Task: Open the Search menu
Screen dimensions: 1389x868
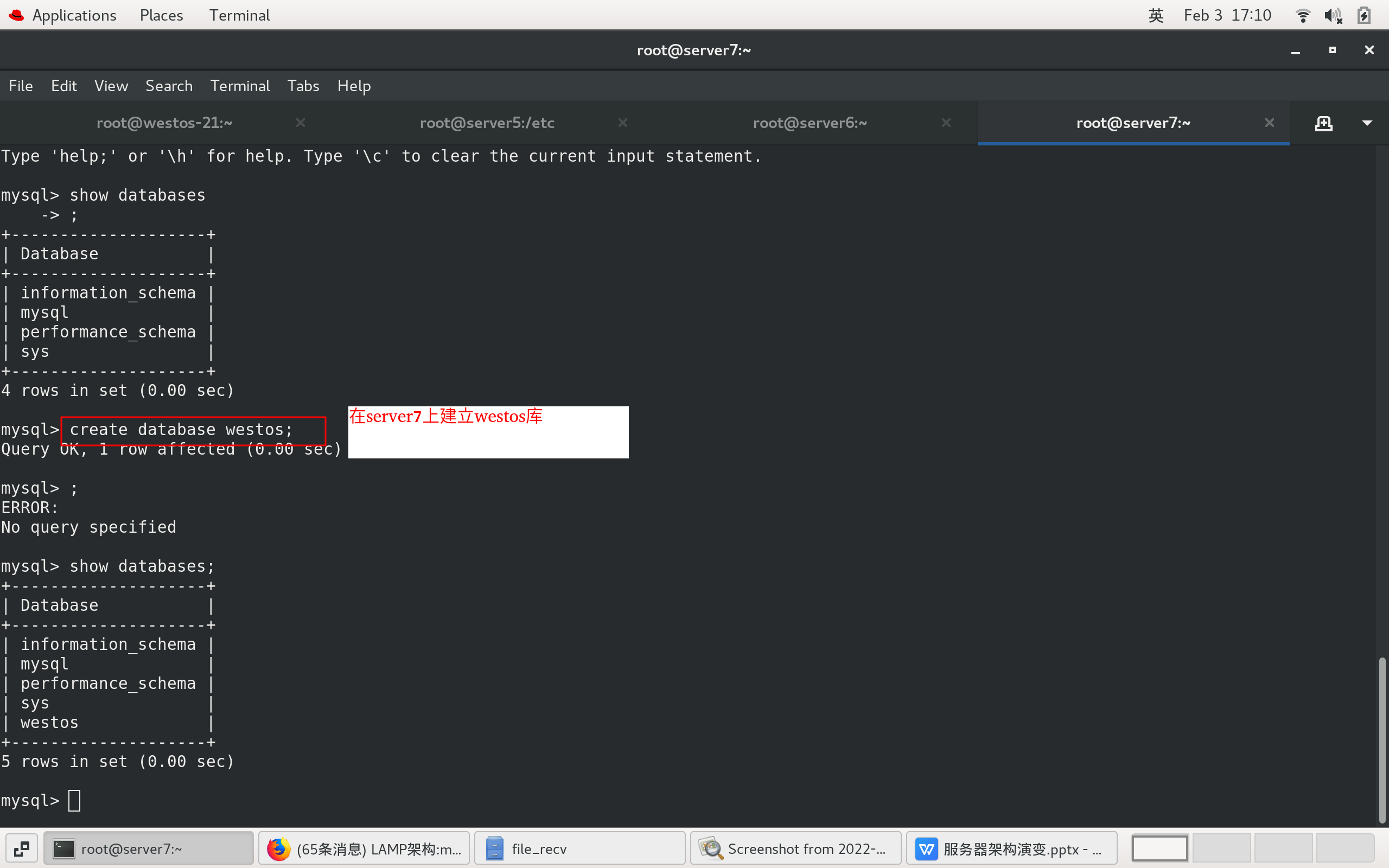Action: coord(169,86)
